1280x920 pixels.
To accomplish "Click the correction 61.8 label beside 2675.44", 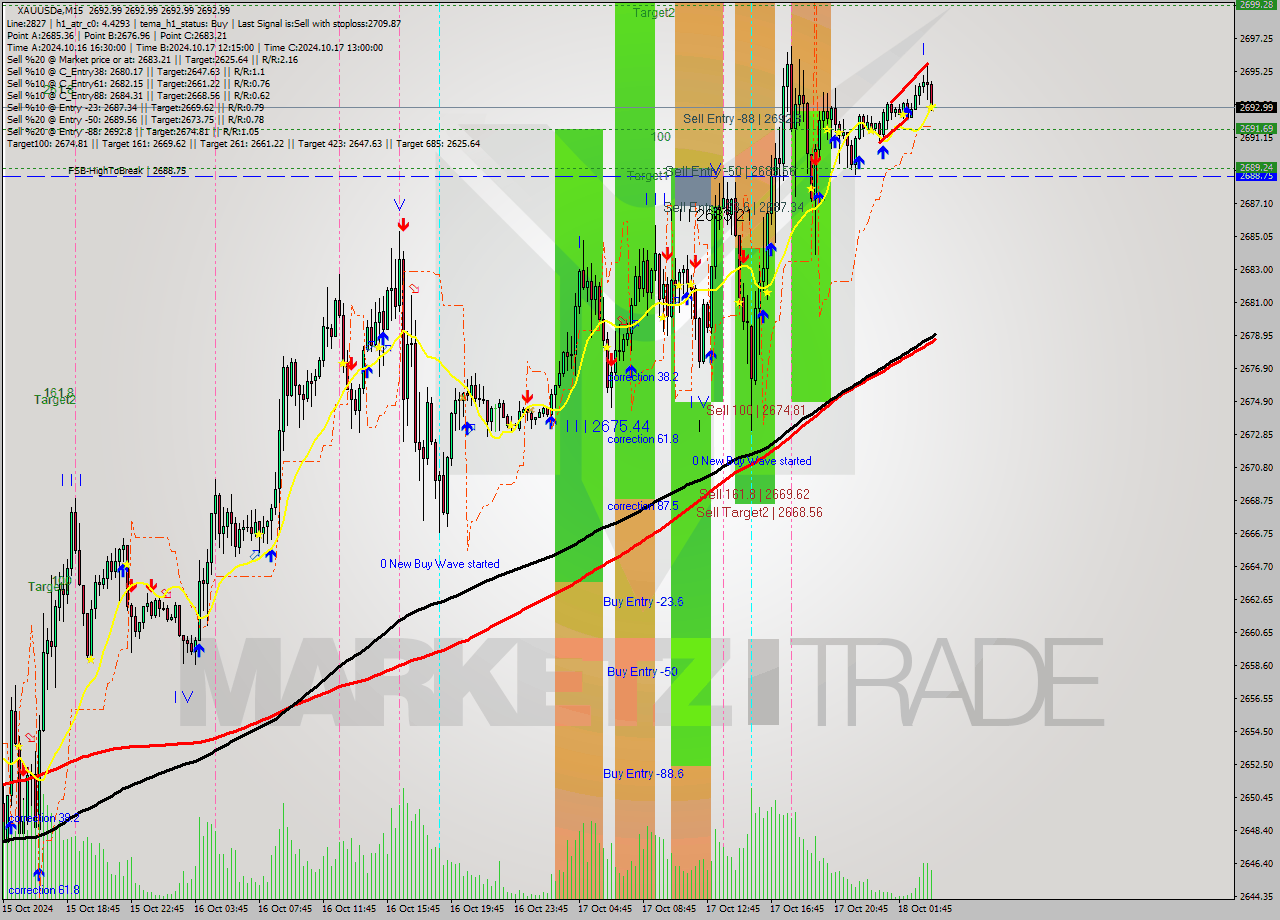I will click(643, 439).
